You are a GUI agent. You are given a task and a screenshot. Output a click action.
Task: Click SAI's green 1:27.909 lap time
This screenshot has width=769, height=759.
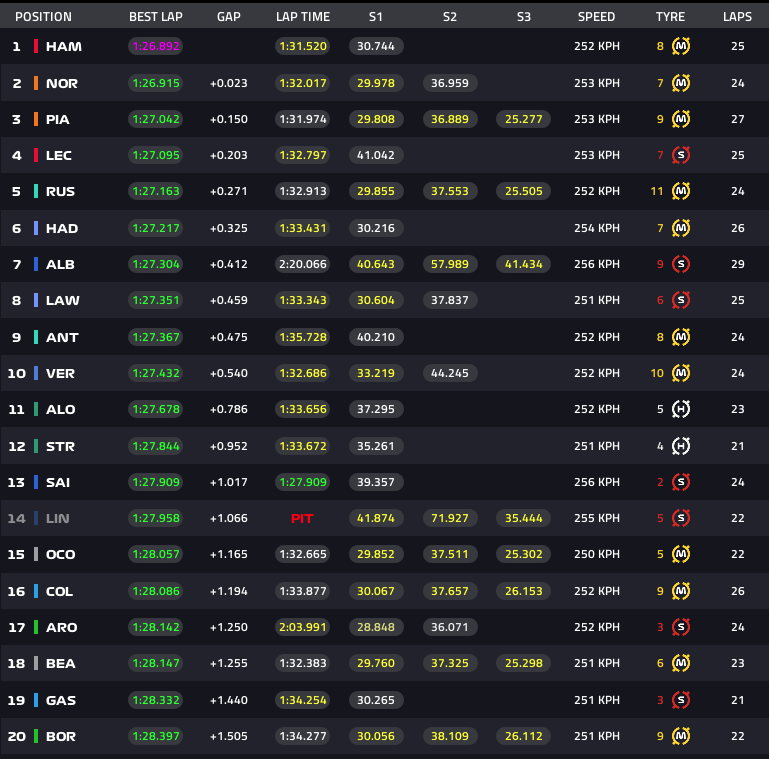(x=303, y=482)
